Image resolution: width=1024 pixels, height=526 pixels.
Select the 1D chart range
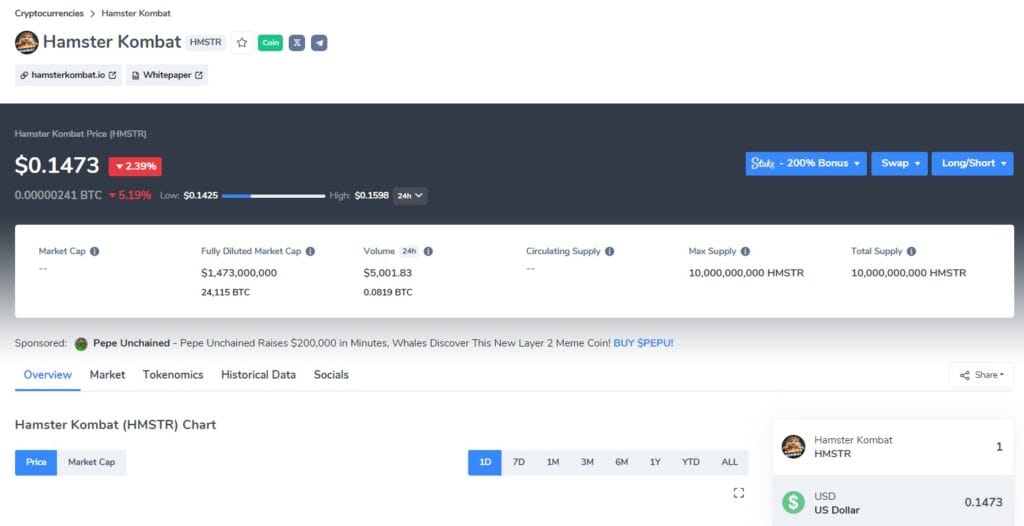[485, 462]
